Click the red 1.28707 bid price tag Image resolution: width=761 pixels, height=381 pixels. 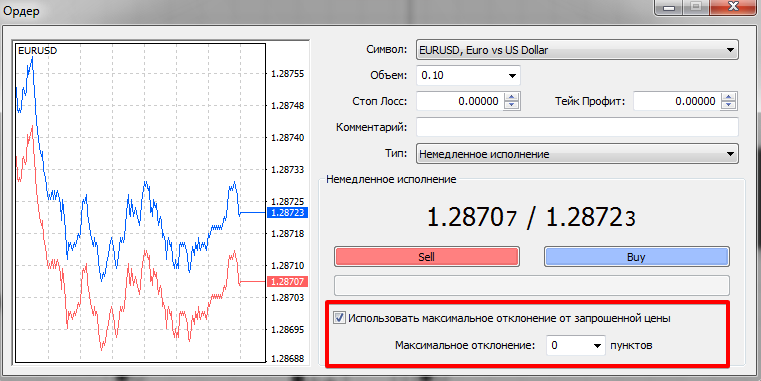point(287,282)
